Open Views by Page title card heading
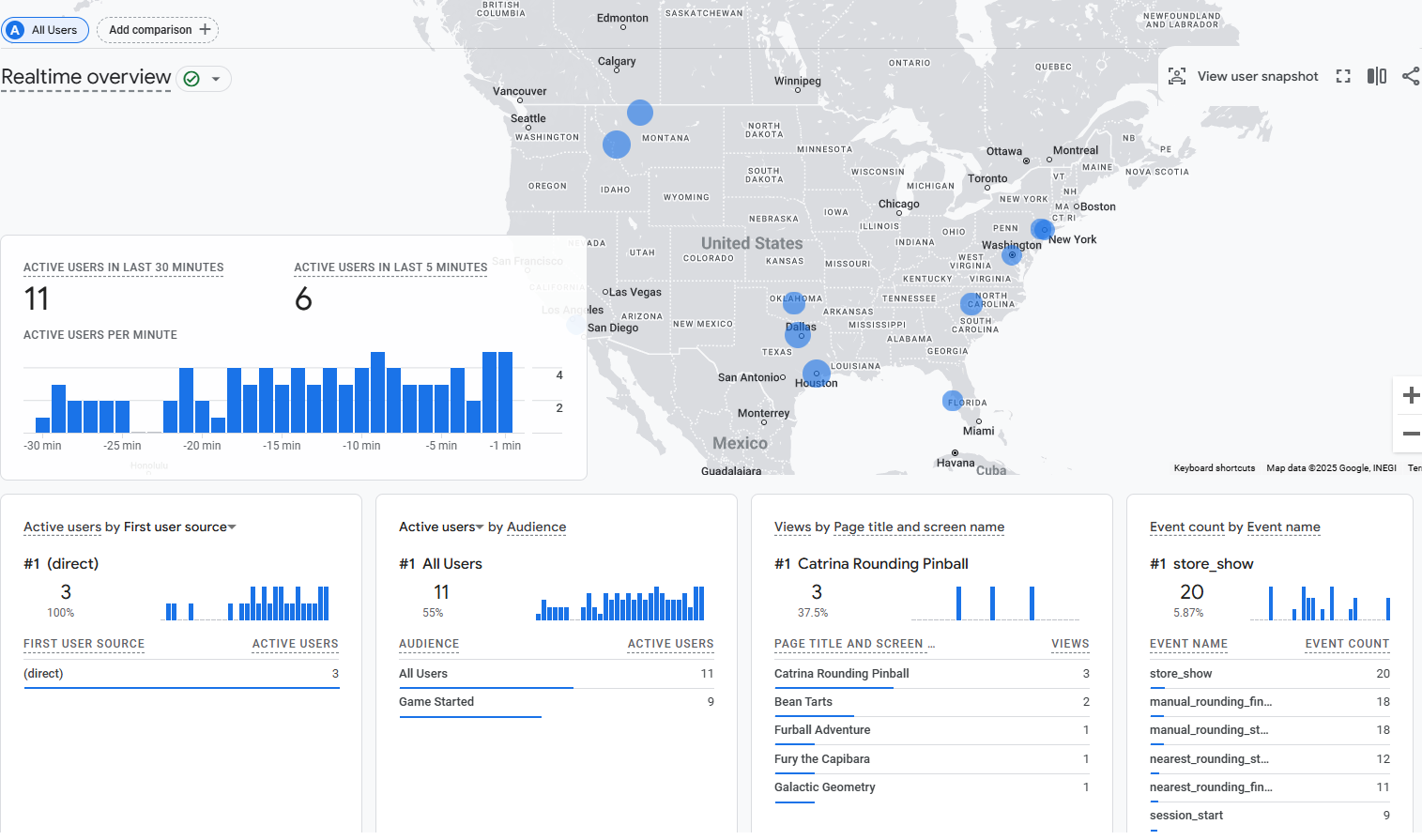The width and height of the screenshot is (1422, 840). click(889, 527)
